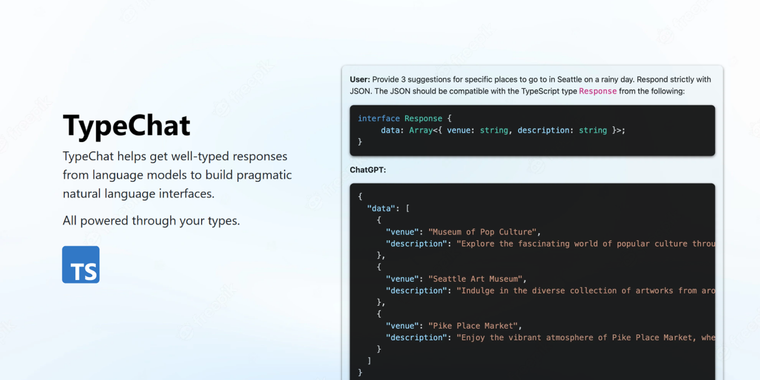The image size is (760, 380).
Task: Click the text 'natural language interfaces.'
Action: 139,194
